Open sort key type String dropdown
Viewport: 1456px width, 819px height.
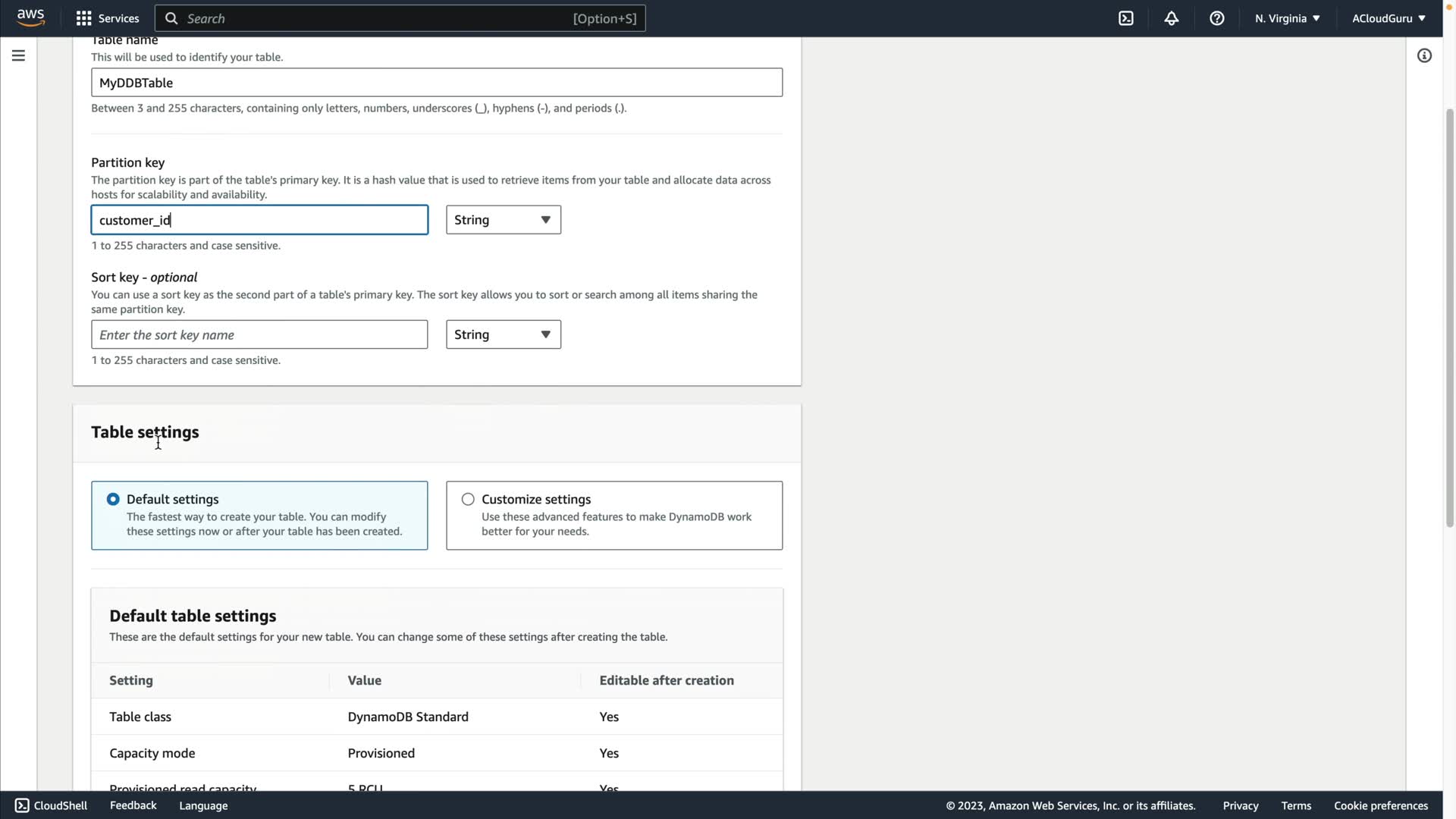pyautogui.click(x=503, y=334)
